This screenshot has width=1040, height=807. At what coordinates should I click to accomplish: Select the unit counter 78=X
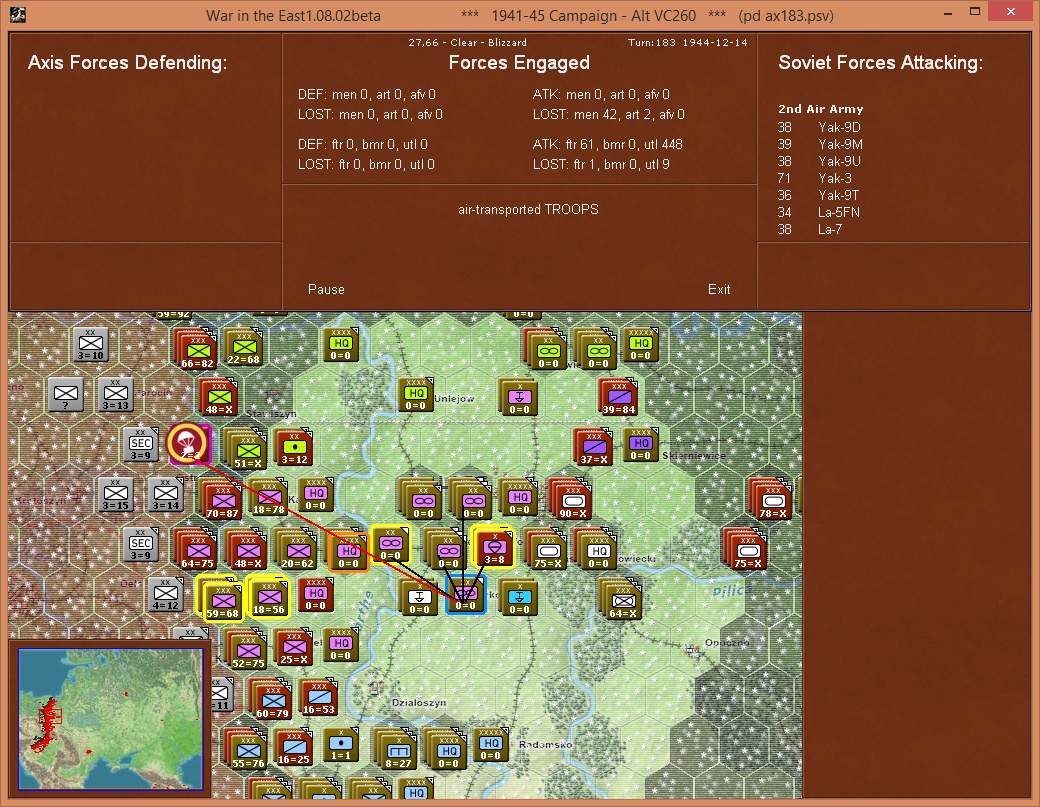coord(773,501)
